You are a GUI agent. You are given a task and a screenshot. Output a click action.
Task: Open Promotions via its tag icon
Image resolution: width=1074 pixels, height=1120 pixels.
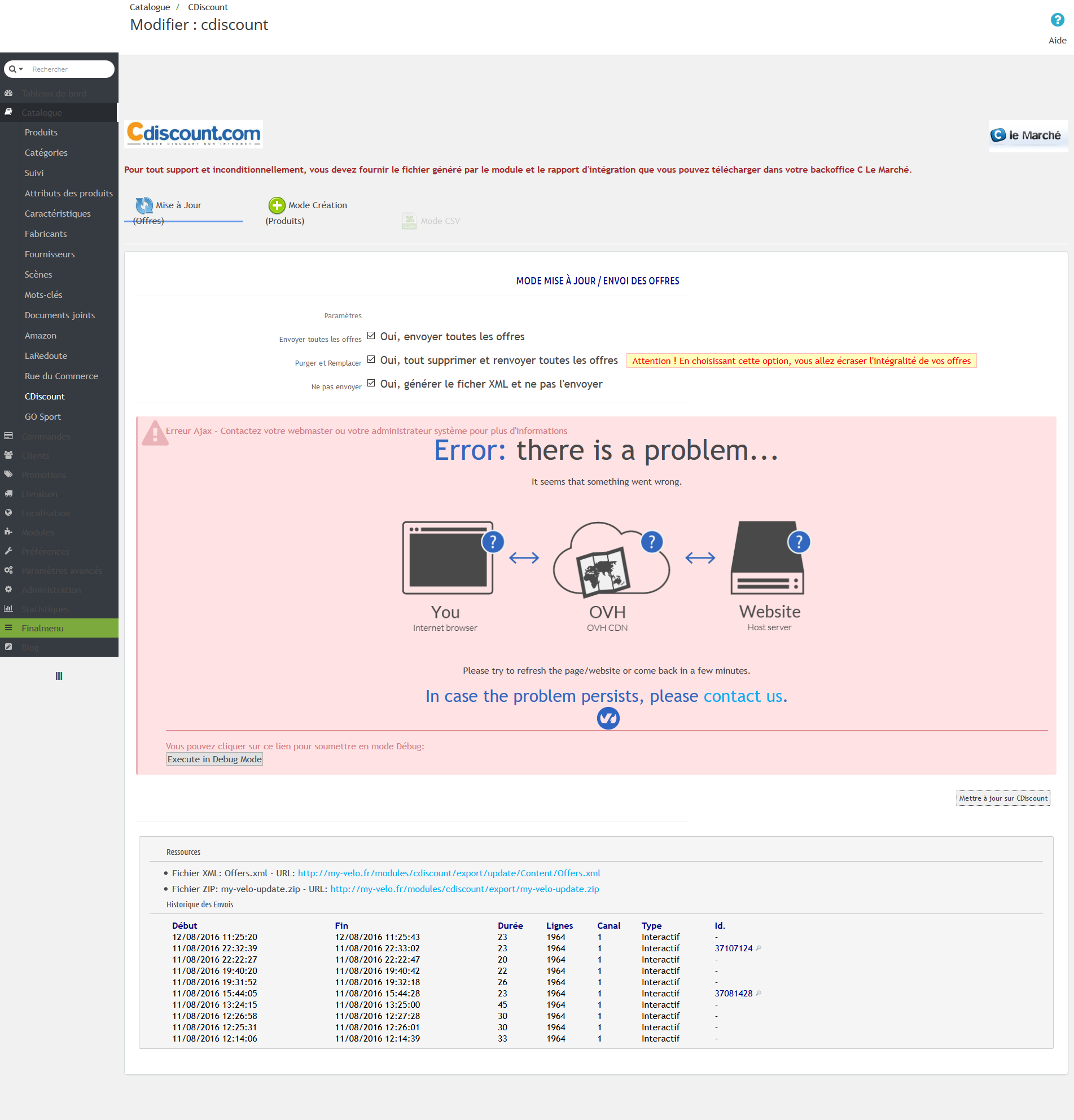(x=8, y=475)
